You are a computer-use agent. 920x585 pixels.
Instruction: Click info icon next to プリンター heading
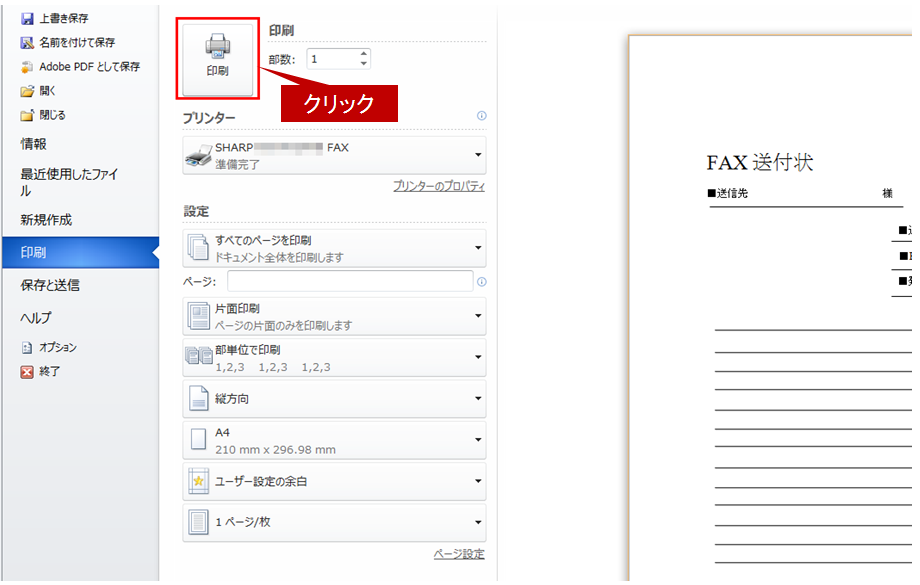(482, 116)
